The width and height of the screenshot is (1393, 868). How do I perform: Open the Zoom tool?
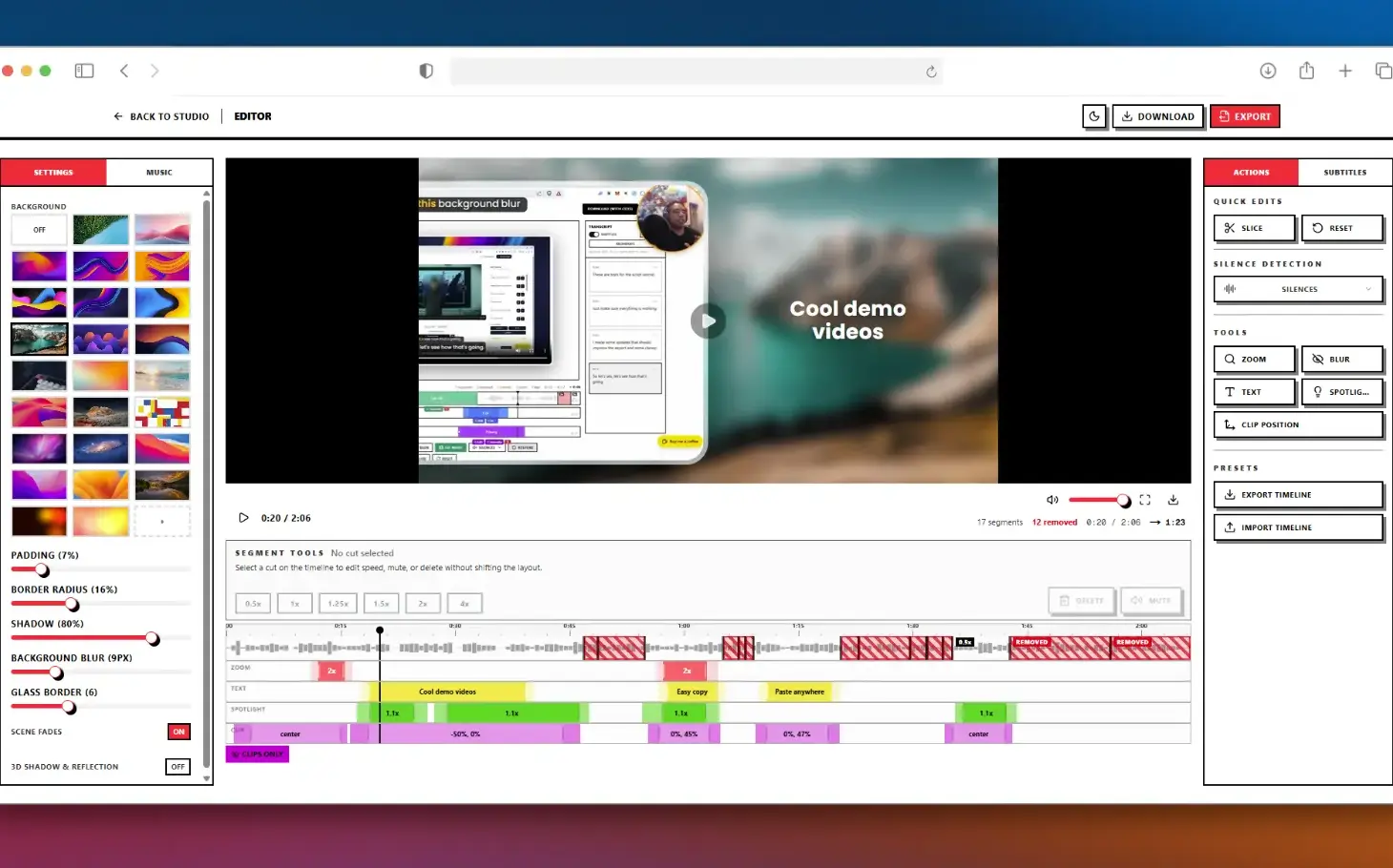click(1254, 359)
